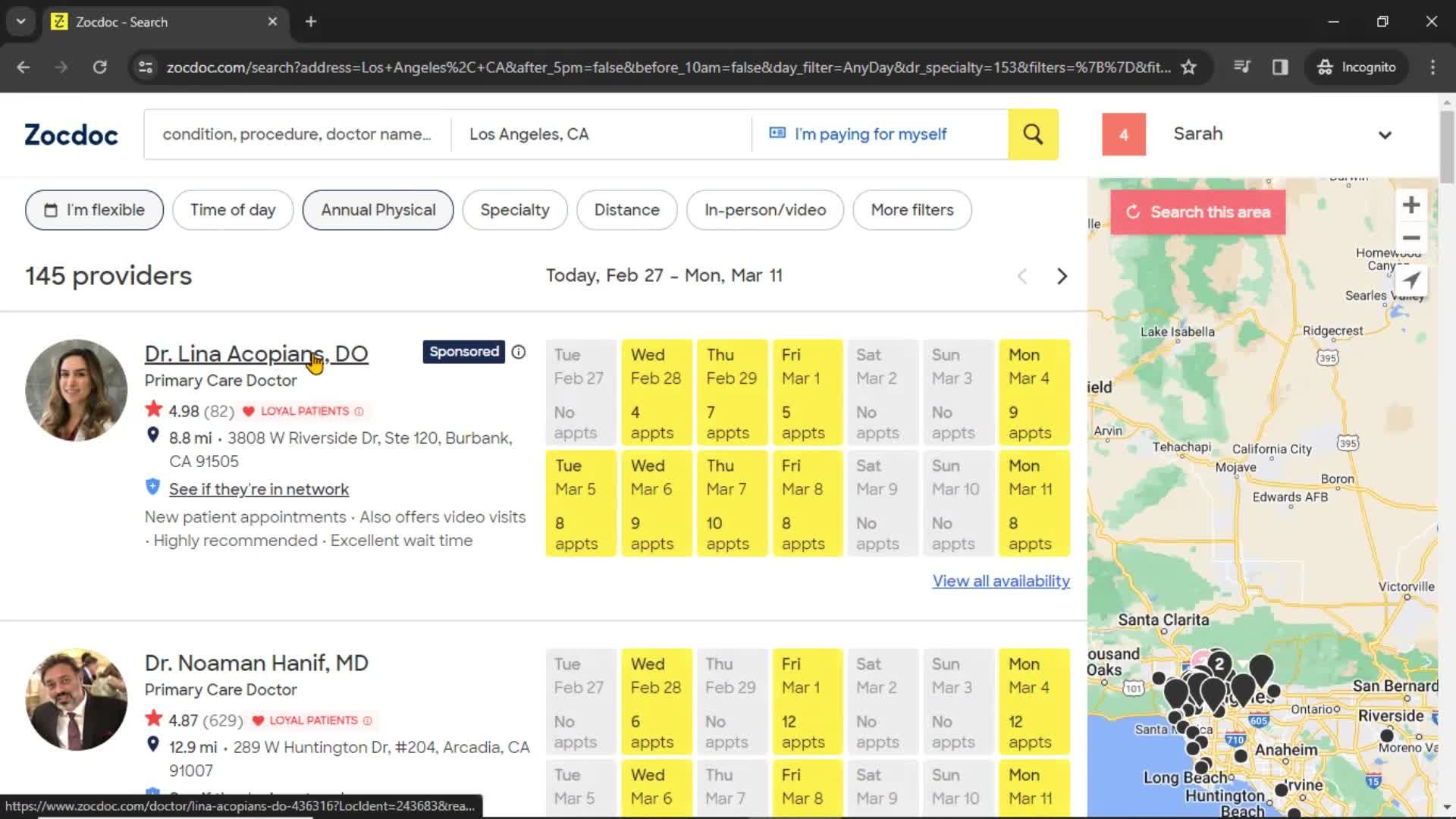Image resolution: width=1456 pixels, height=819 pixels.
Task: Center map on my location
Action: [x=1411, y=281]
